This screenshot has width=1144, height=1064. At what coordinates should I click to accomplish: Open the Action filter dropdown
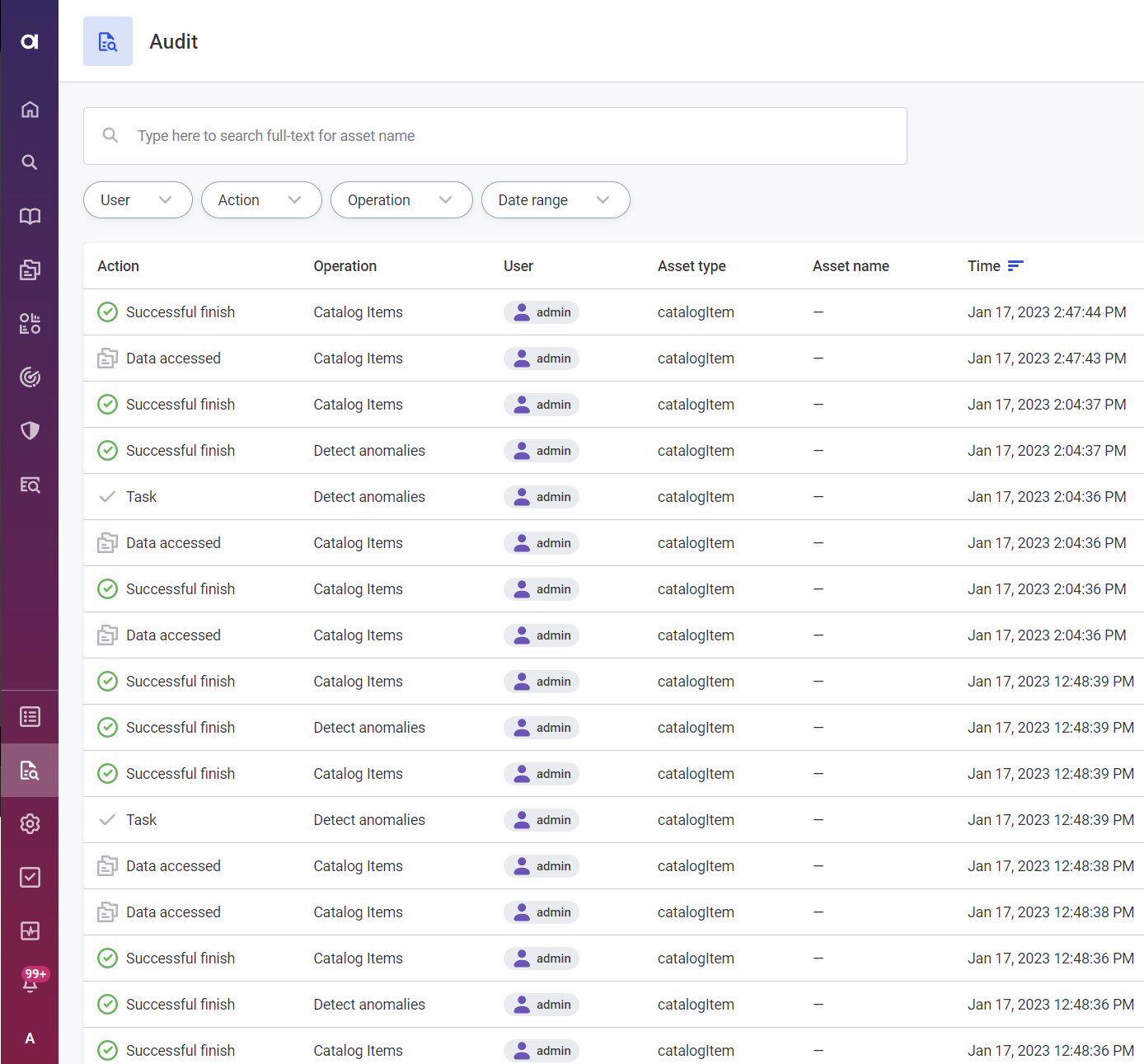[x=261, y=200]
